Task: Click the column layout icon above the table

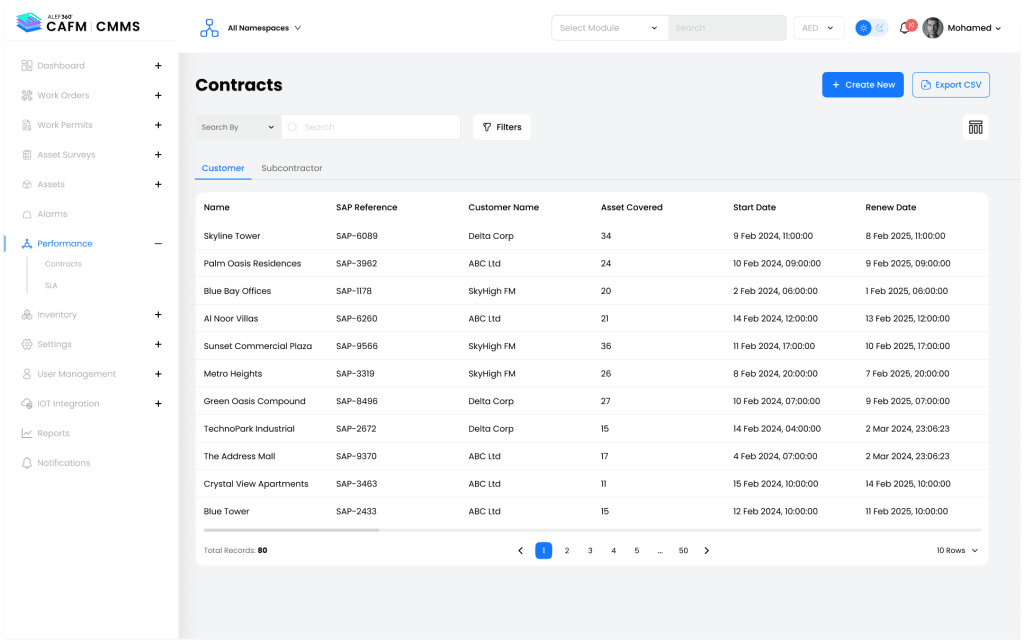Action: pos(975,127)
